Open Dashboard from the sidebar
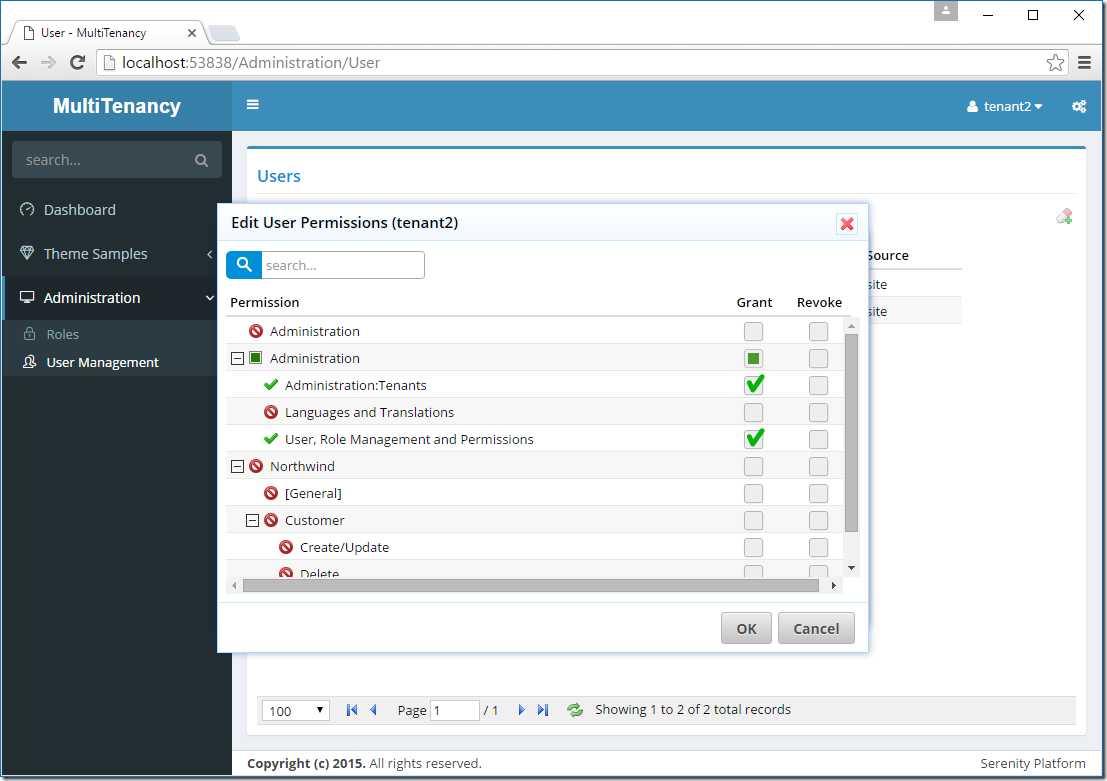1107x781 pixels. 79,210
